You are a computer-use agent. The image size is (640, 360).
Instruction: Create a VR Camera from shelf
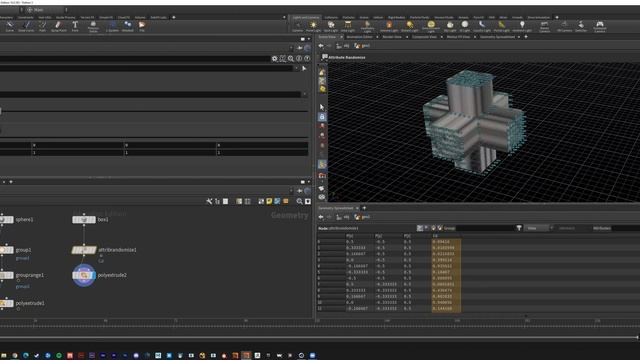(x=564, y=27)
